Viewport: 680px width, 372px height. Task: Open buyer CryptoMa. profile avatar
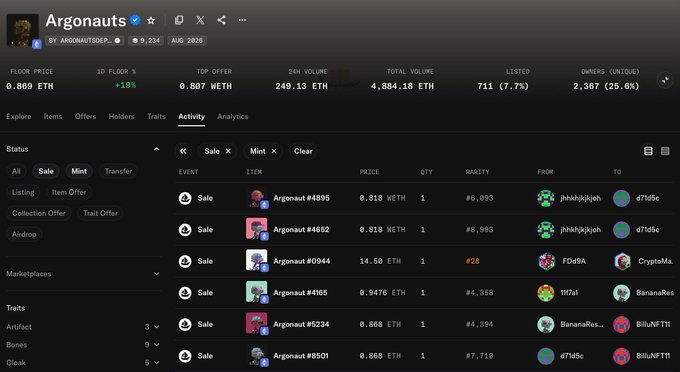(x=622, y=261)
